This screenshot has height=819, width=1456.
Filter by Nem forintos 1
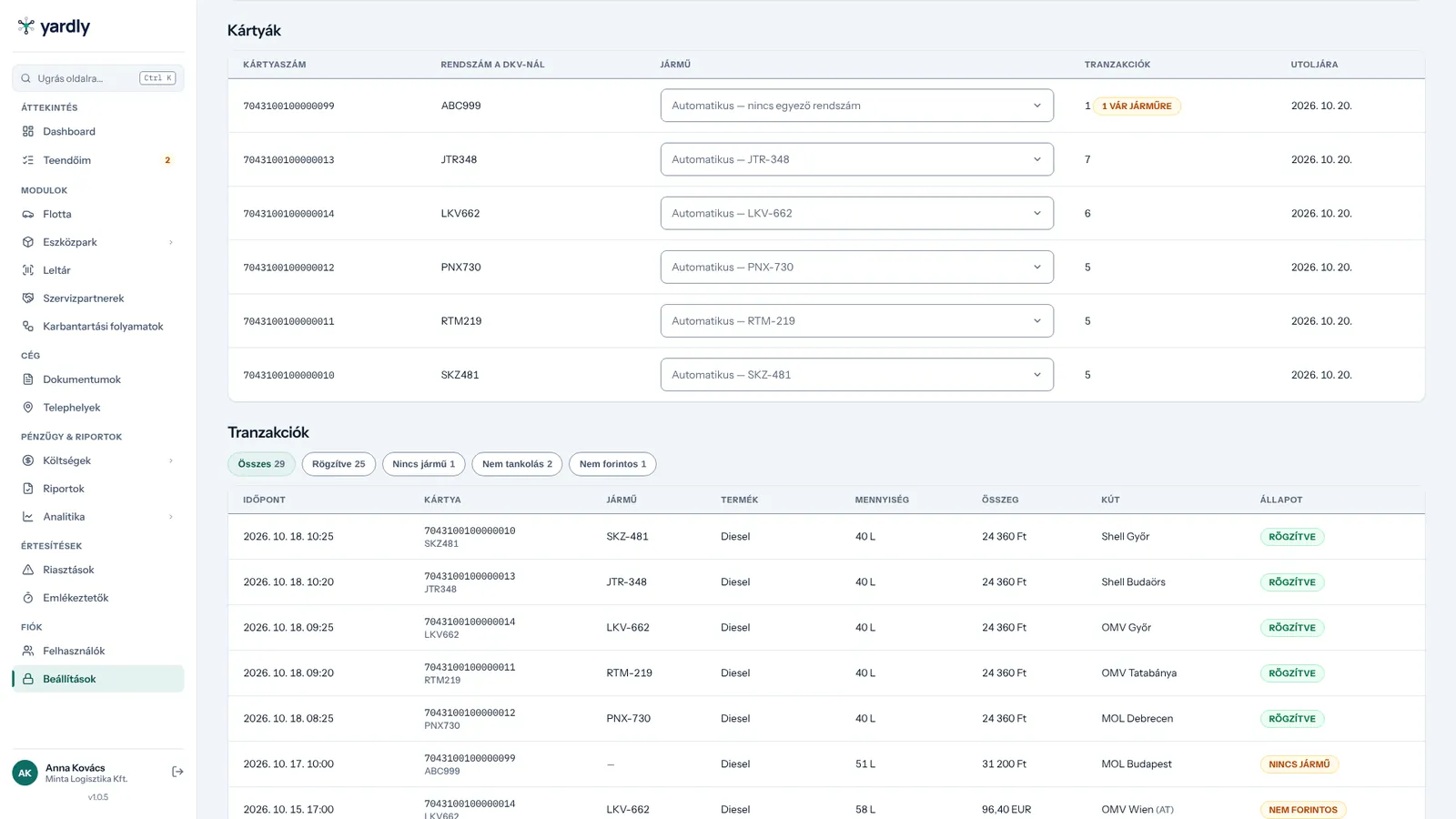pos(612,464)
